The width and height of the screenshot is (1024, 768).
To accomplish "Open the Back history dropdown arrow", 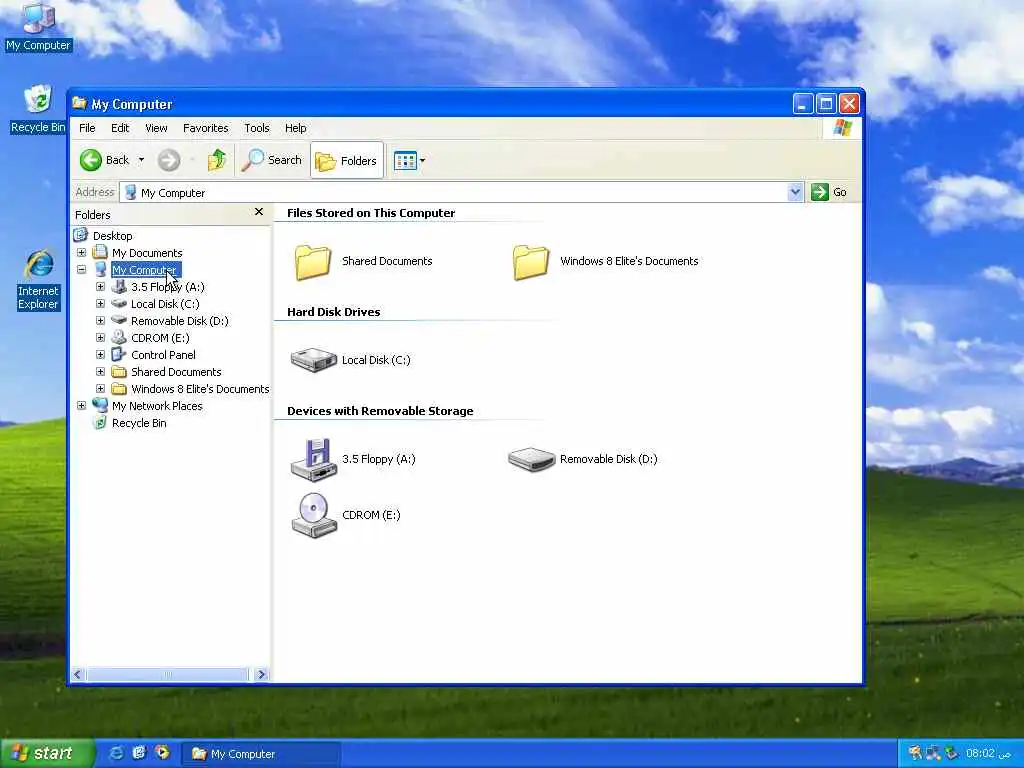I will coord(141,160).
